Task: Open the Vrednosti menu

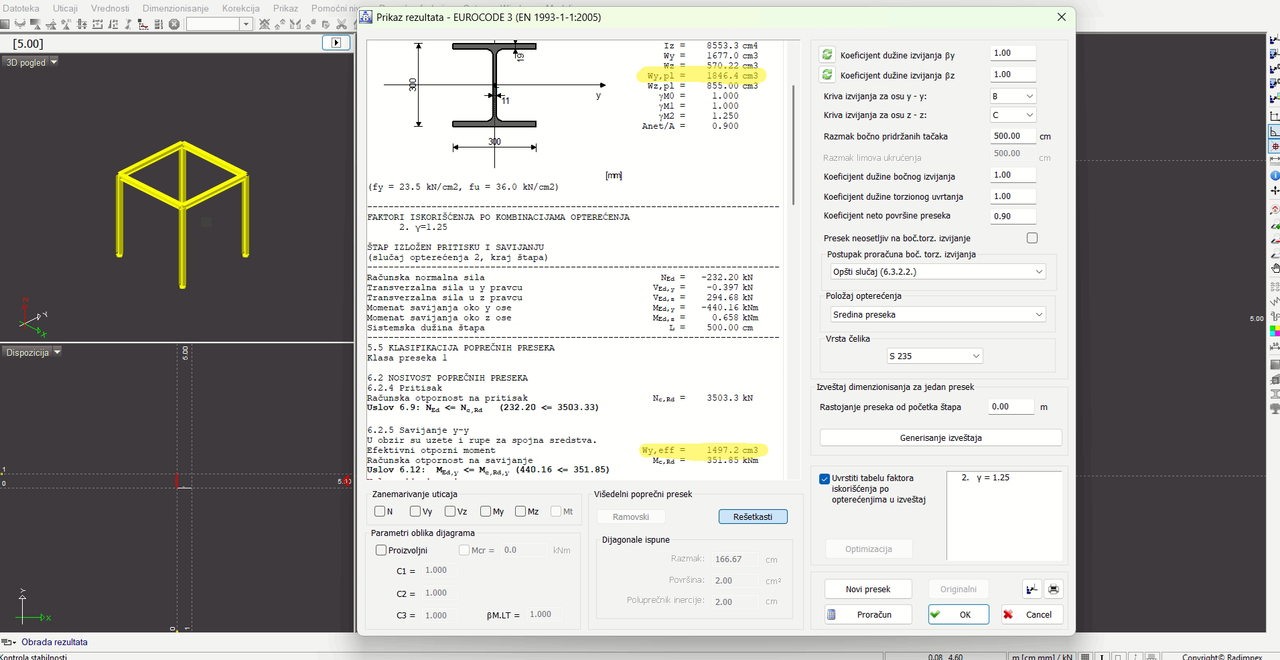Action: [x=110, y=8]
